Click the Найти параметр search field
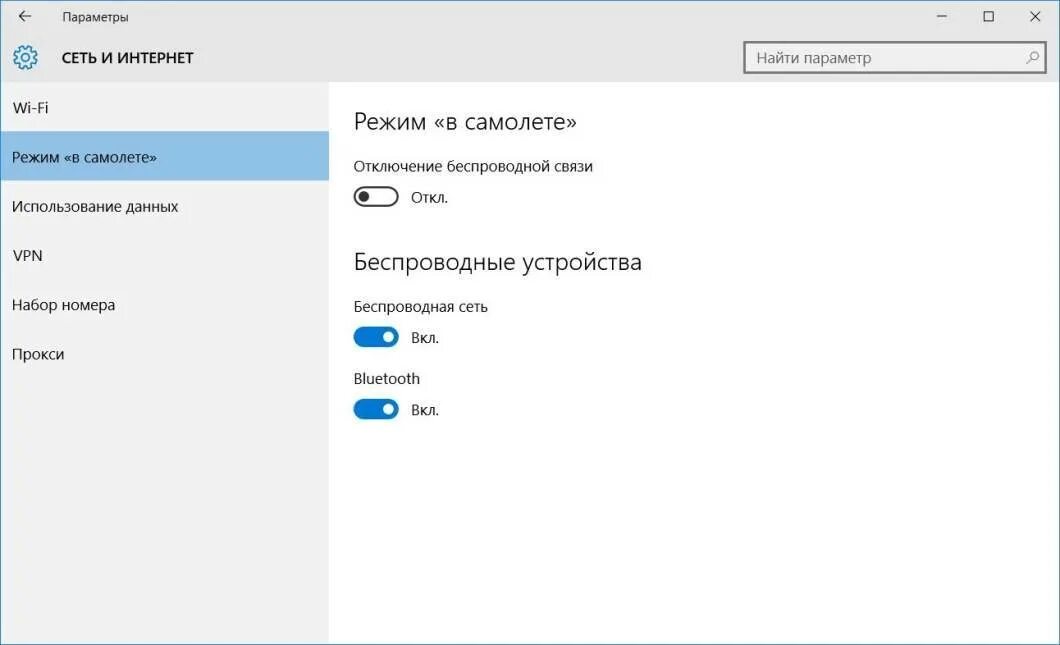This screenshot has width=1060, height=645. (894, 57)
